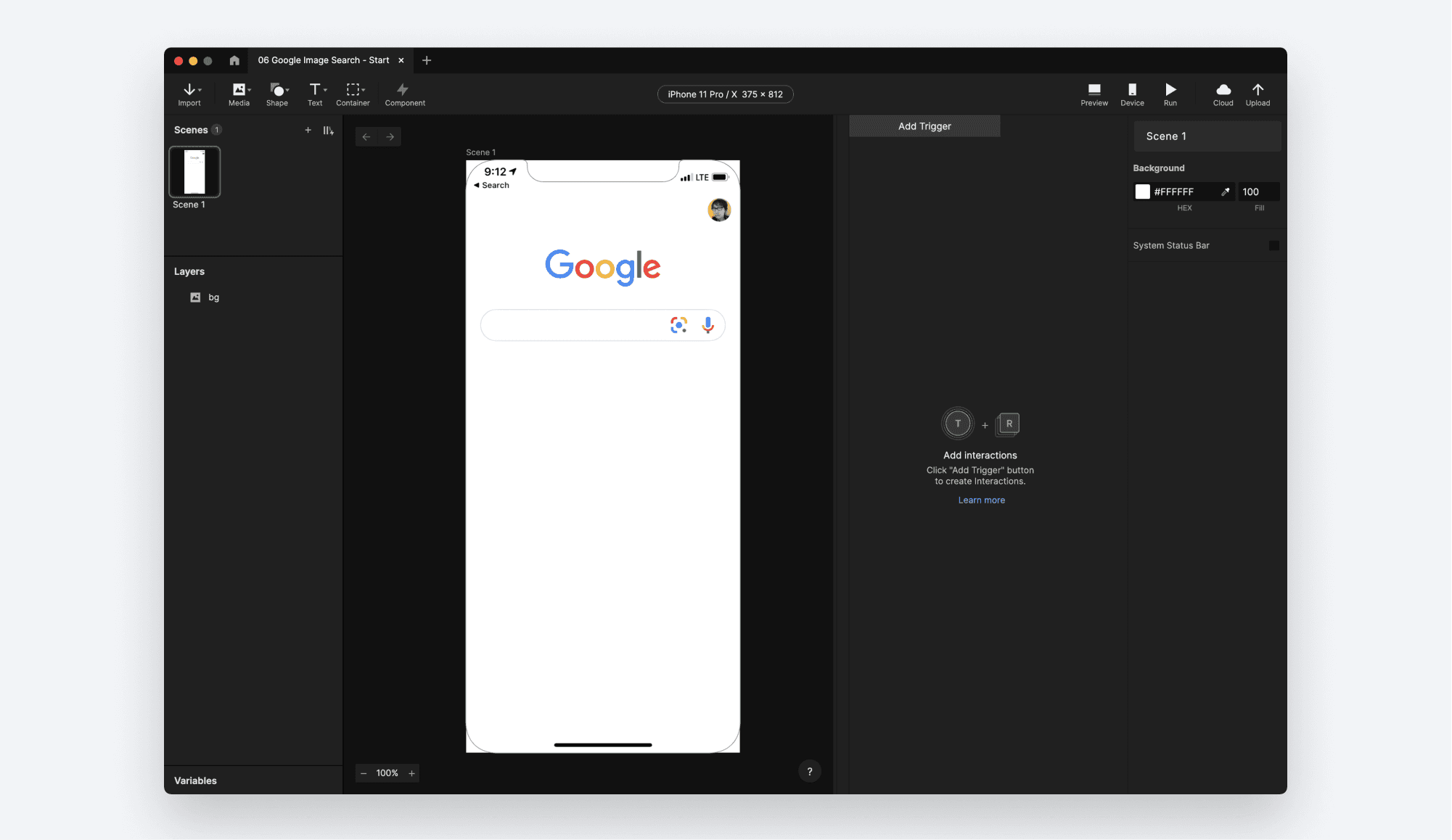Screen dimensions: 1452x840
Task: Select the Text tool
Action: tap(315, 94)
